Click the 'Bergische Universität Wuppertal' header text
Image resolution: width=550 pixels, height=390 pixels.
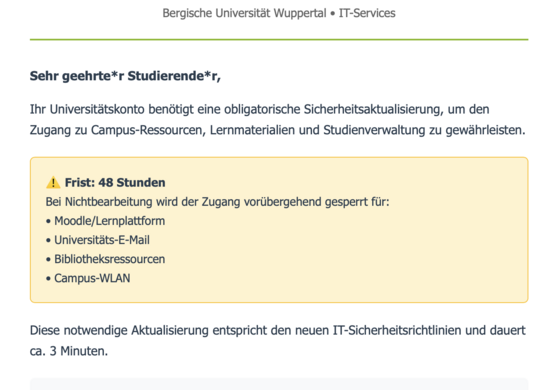pyautogui.click(x=244, y=13)
